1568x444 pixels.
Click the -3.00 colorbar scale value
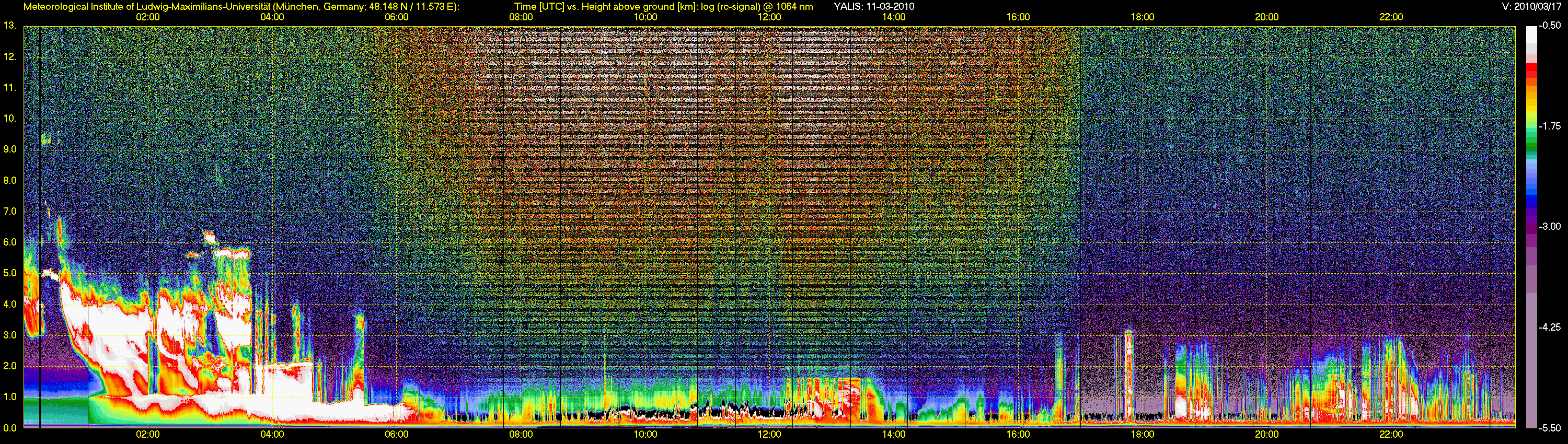(1550, 227)
